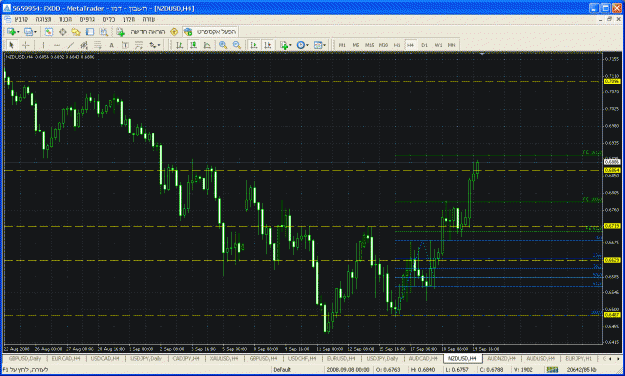Toggle the Expert Advisors button
This screenshot has width=625, height=376.
210,31
